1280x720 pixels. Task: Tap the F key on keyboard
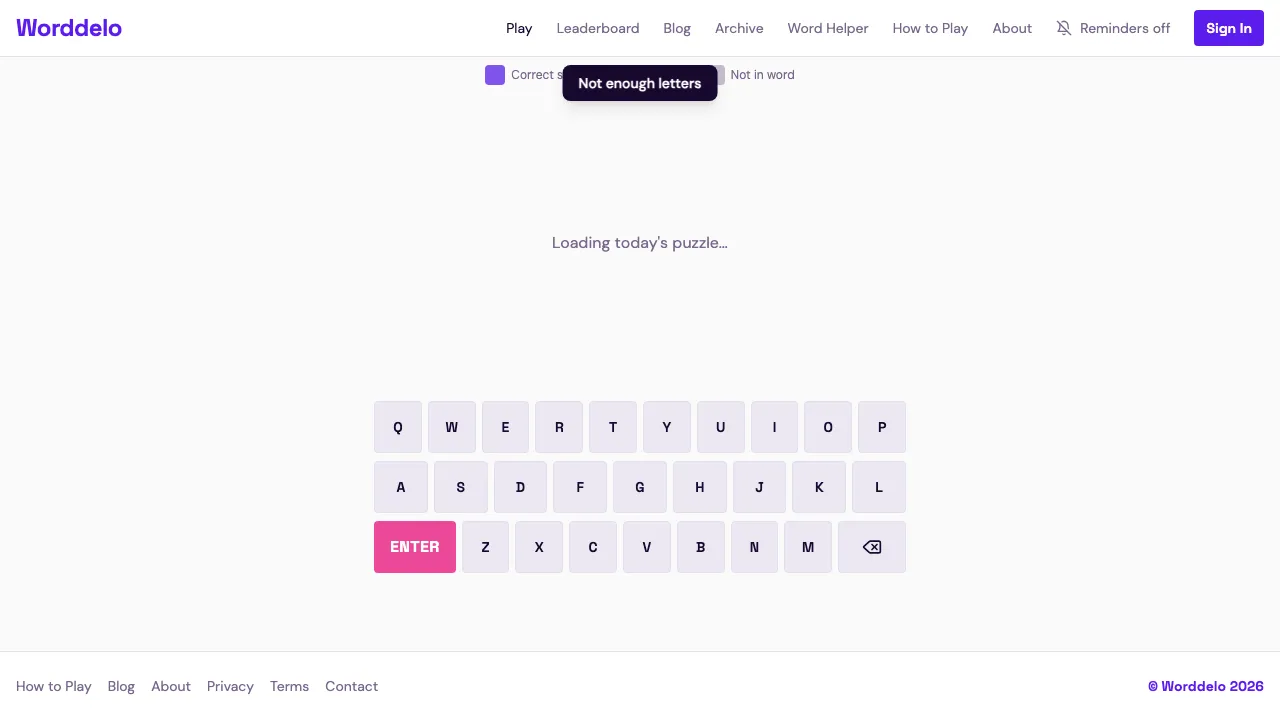tap(580, 487)
